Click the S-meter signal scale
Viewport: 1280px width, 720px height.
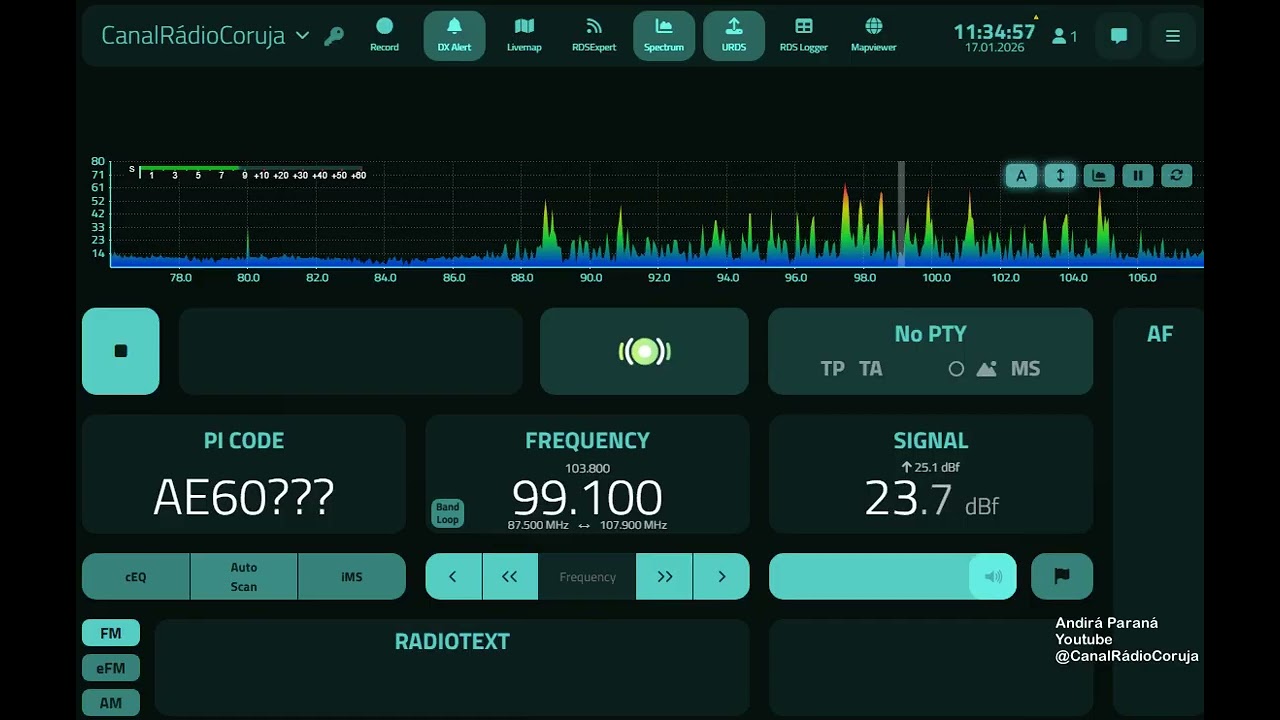point(247,173)
